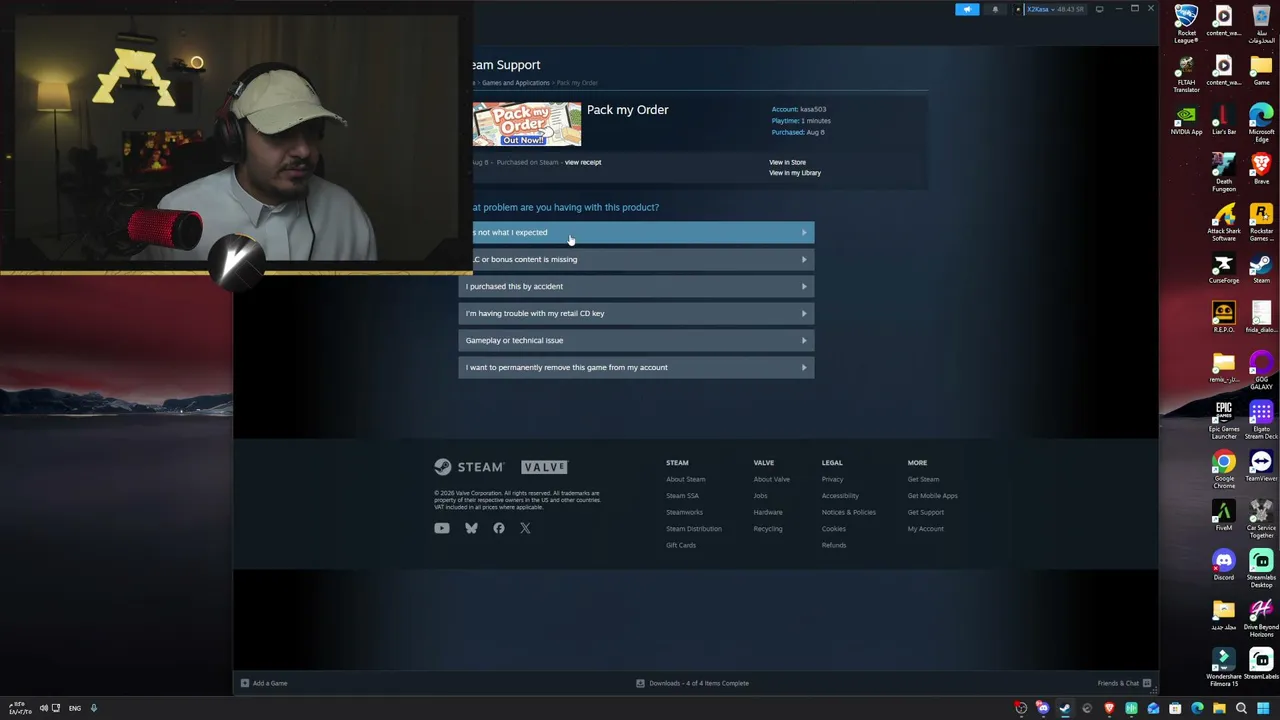Click the Pack my Order game banner
The image size is (1280, 720).
pyautogui.click(x=526, y=124)
